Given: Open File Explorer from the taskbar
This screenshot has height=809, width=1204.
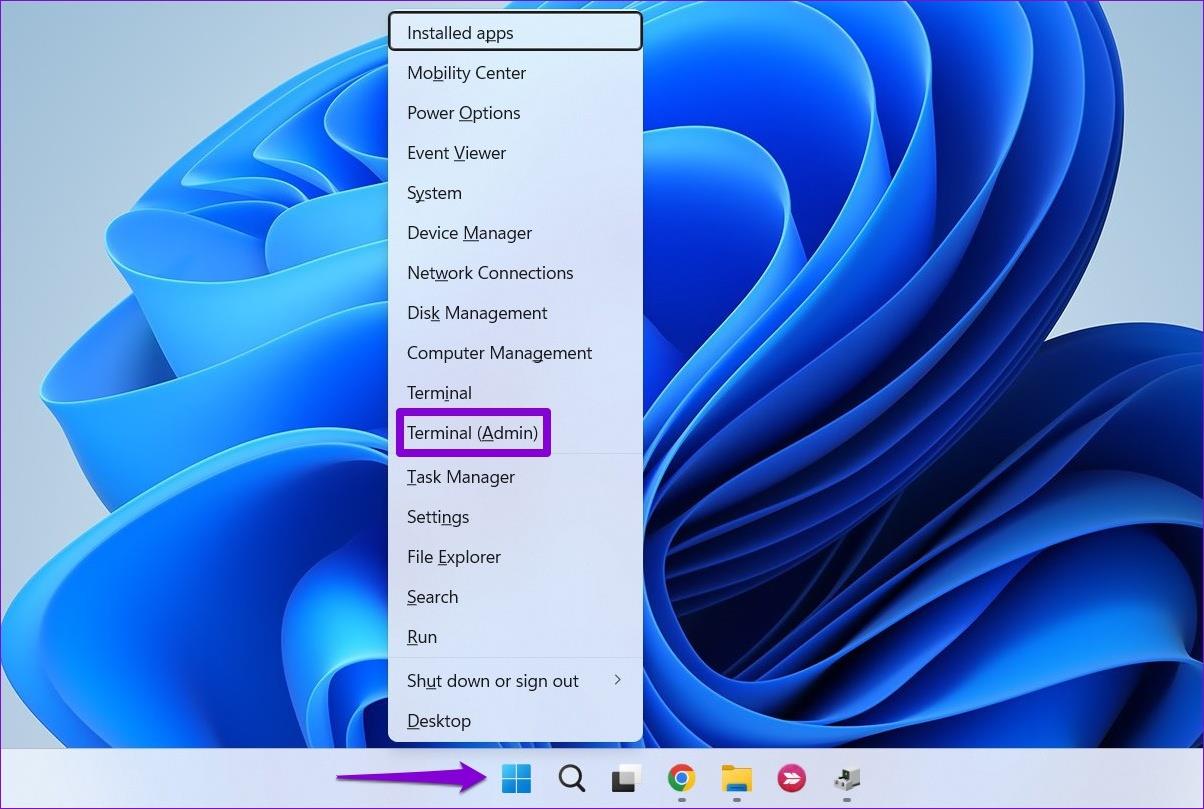Looking at the screenshot, I should (x=736, y=779).
